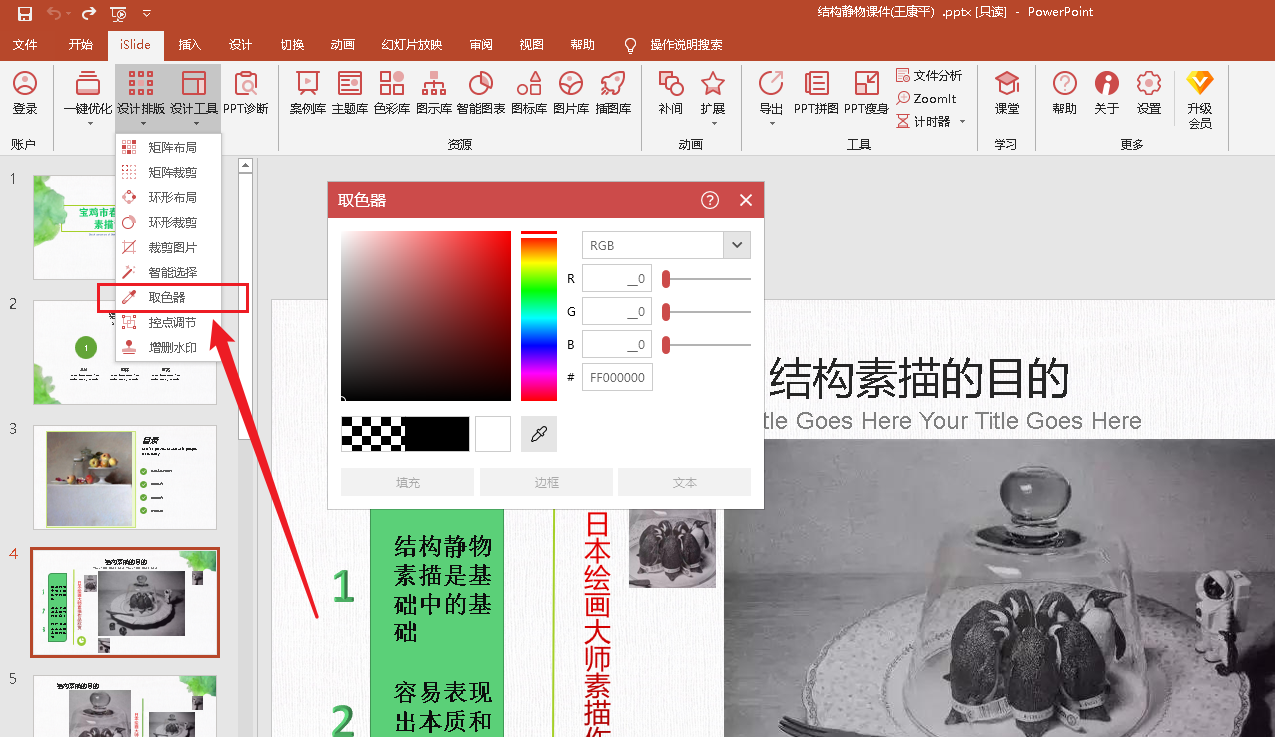Choose 环形布局 from the dropdown menu
Image resolution: width=1275 pixels, height=737 pixels.
click(x=168, y=197)
